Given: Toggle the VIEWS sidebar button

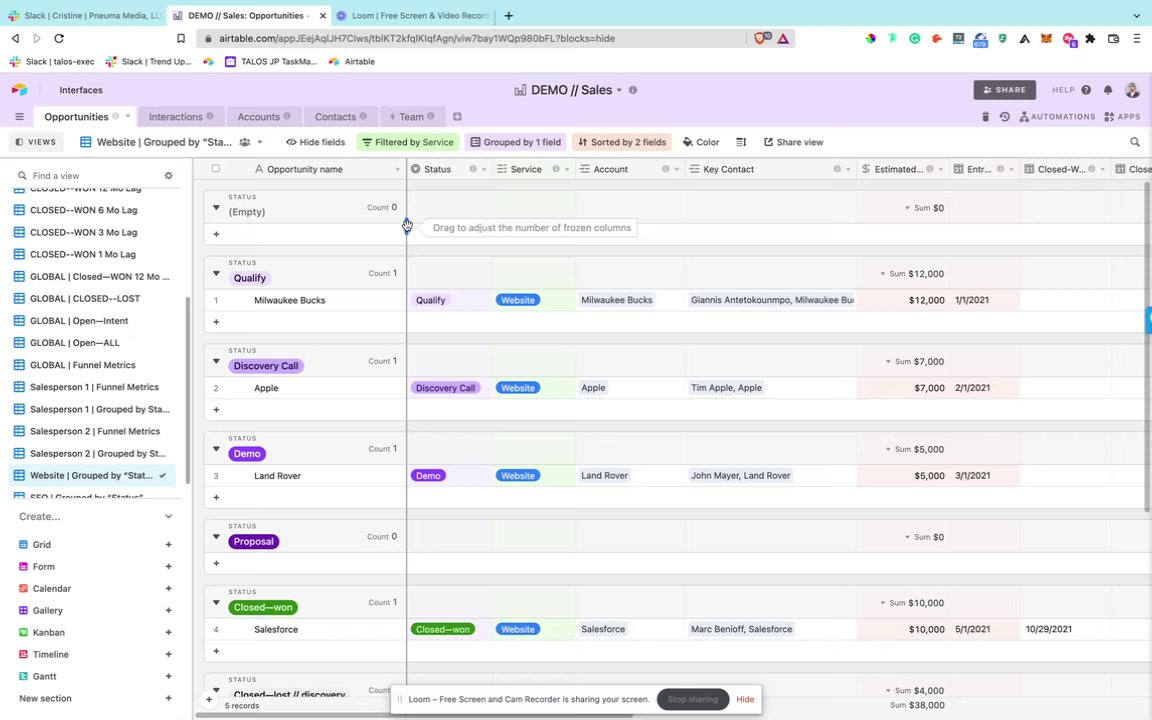Looking at the screenshot, I should [36, 142].
